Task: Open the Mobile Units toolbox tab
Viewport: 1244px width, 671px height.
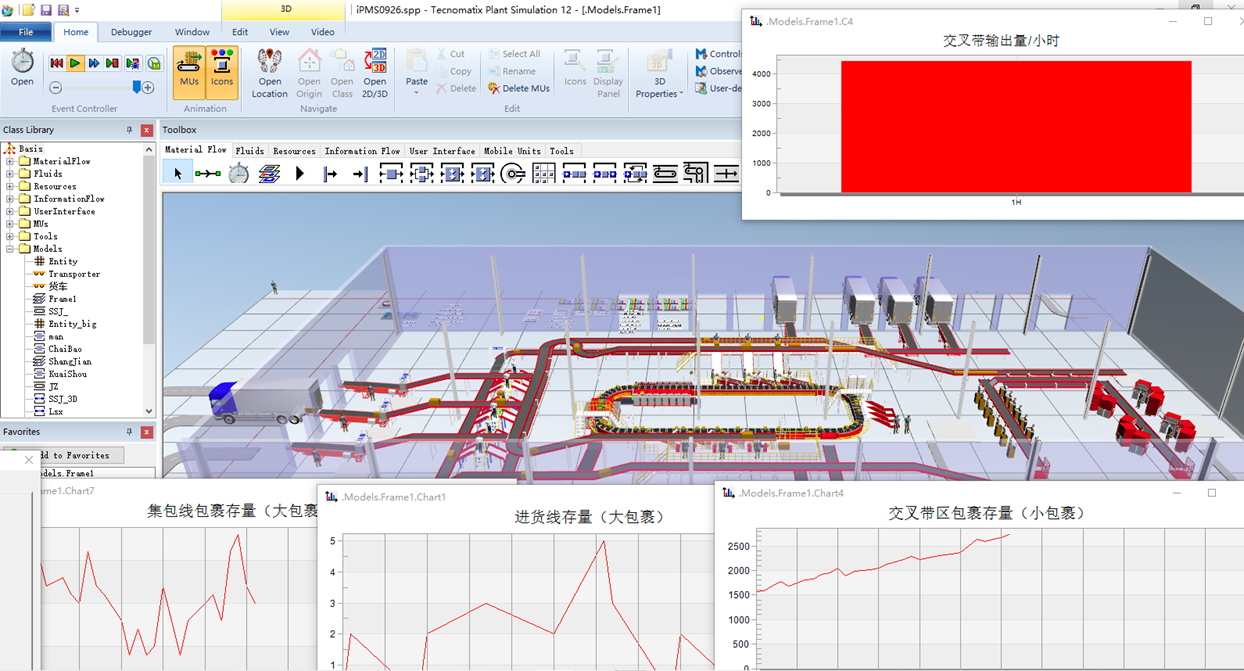Action: pos(512,151)
